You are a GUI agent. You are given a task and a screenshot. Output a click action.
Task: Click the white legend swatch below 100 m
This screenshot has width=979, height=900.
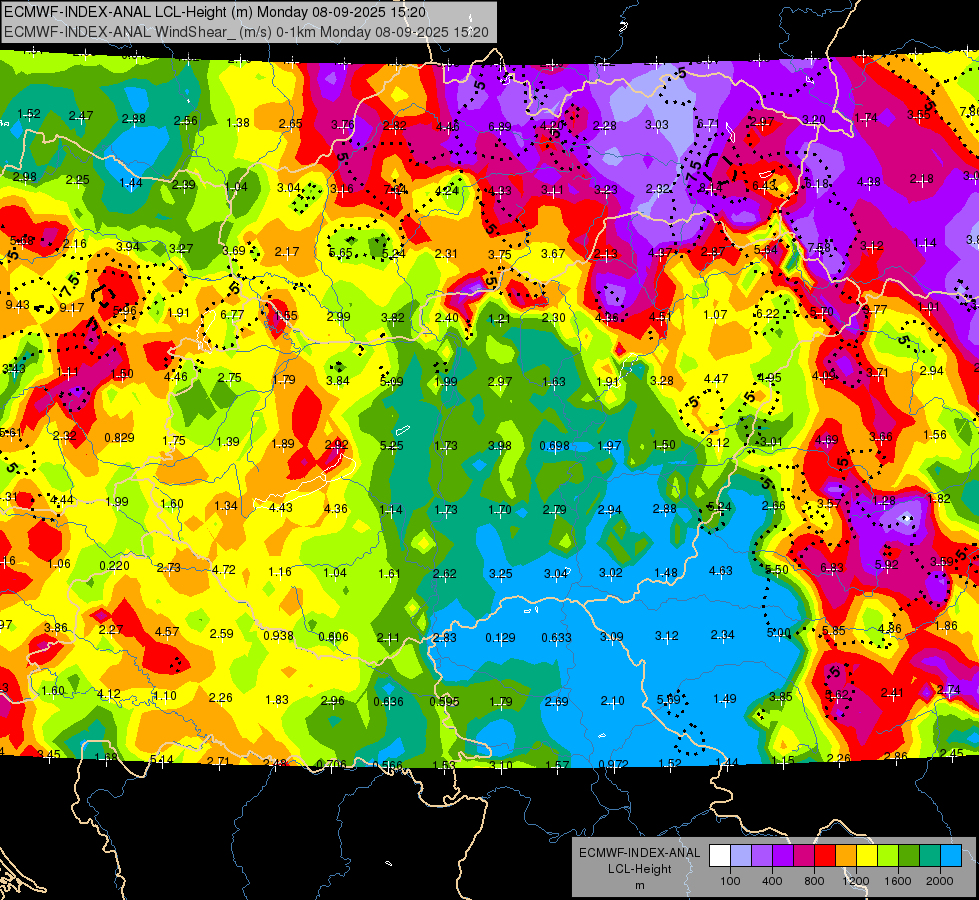(720, 855)
